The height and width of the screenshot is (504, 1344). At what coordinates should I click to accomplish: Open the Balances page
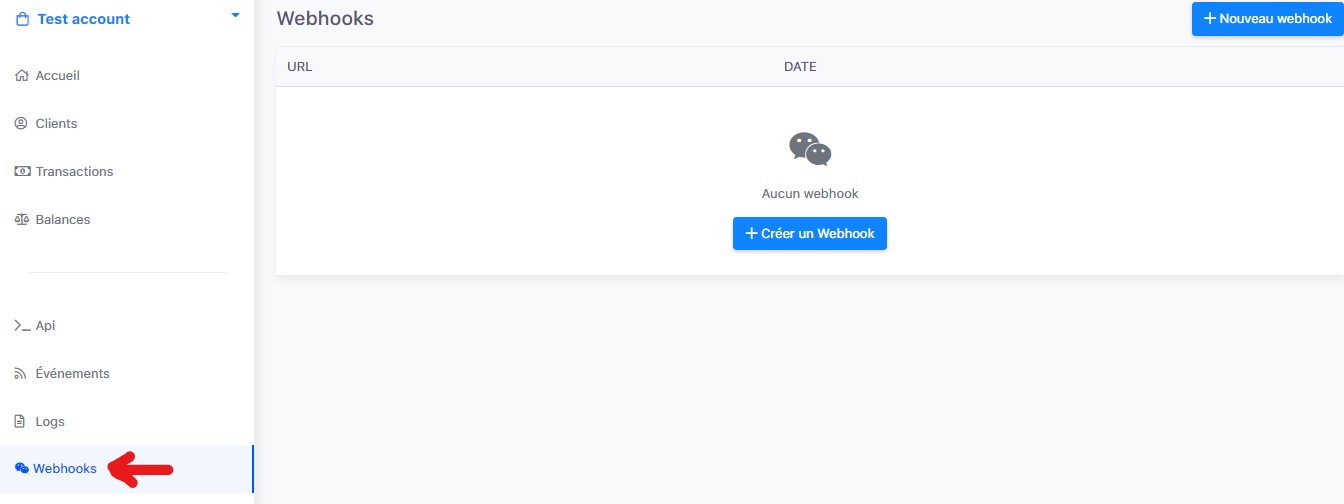[x=63, y=220]
